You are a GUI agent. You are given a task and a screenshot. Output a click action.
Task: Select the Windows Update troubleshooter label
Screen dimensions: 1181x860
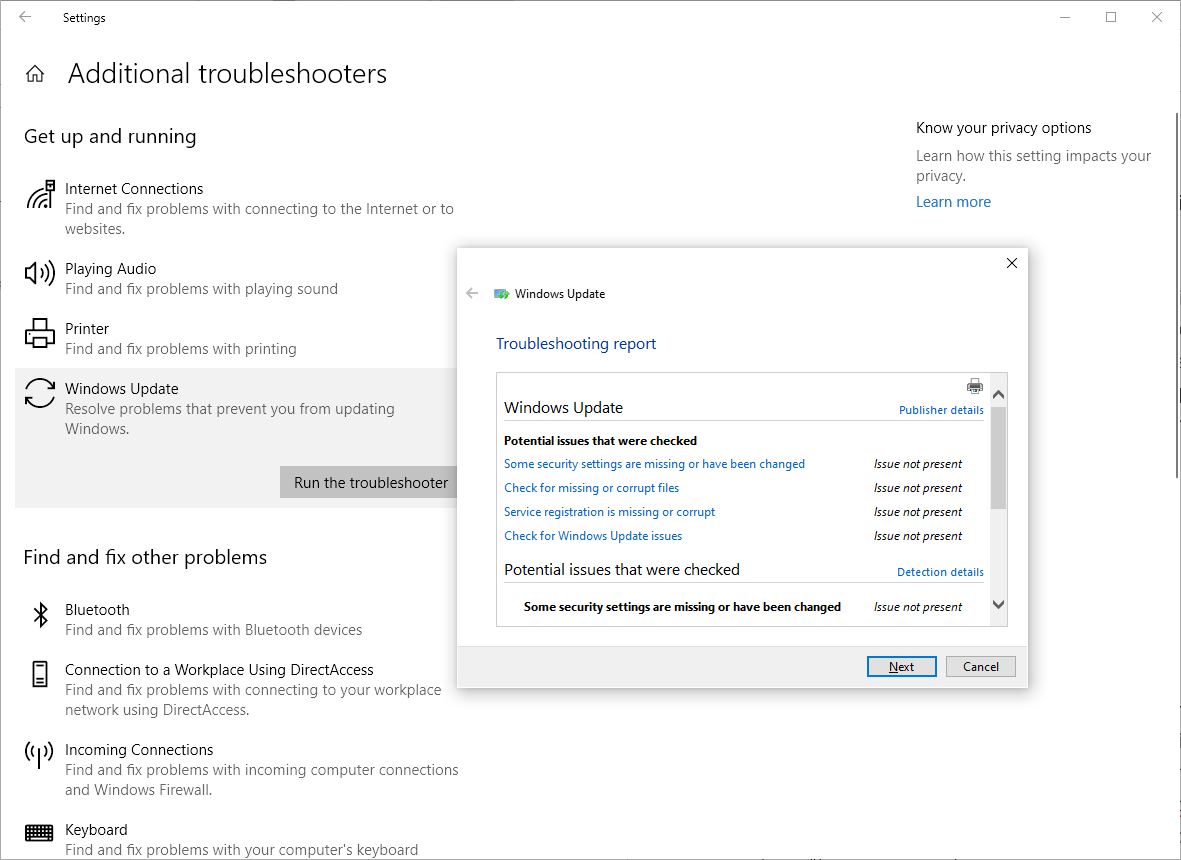(x=122, y=389)
